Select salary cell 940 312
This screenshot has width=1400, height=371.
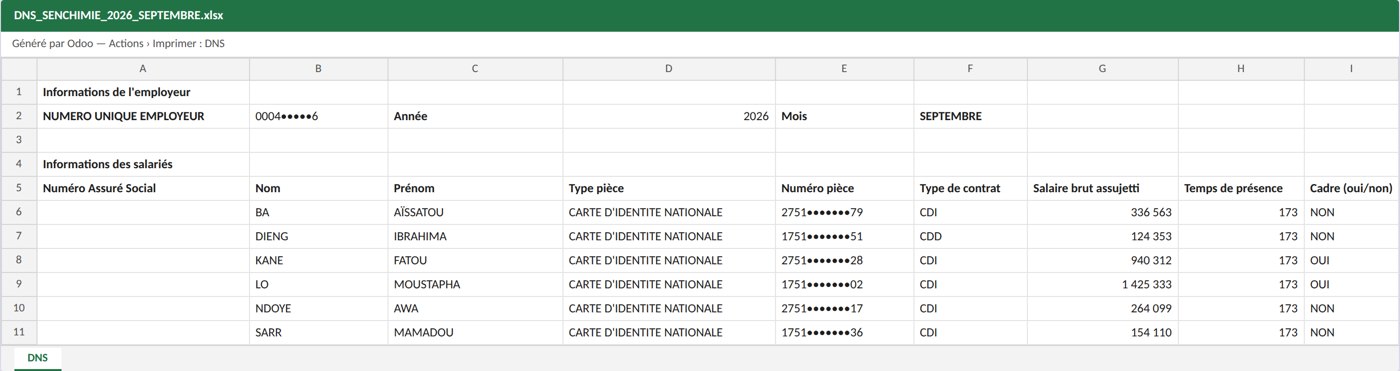pyautogui.click(x=1102, y=260)
